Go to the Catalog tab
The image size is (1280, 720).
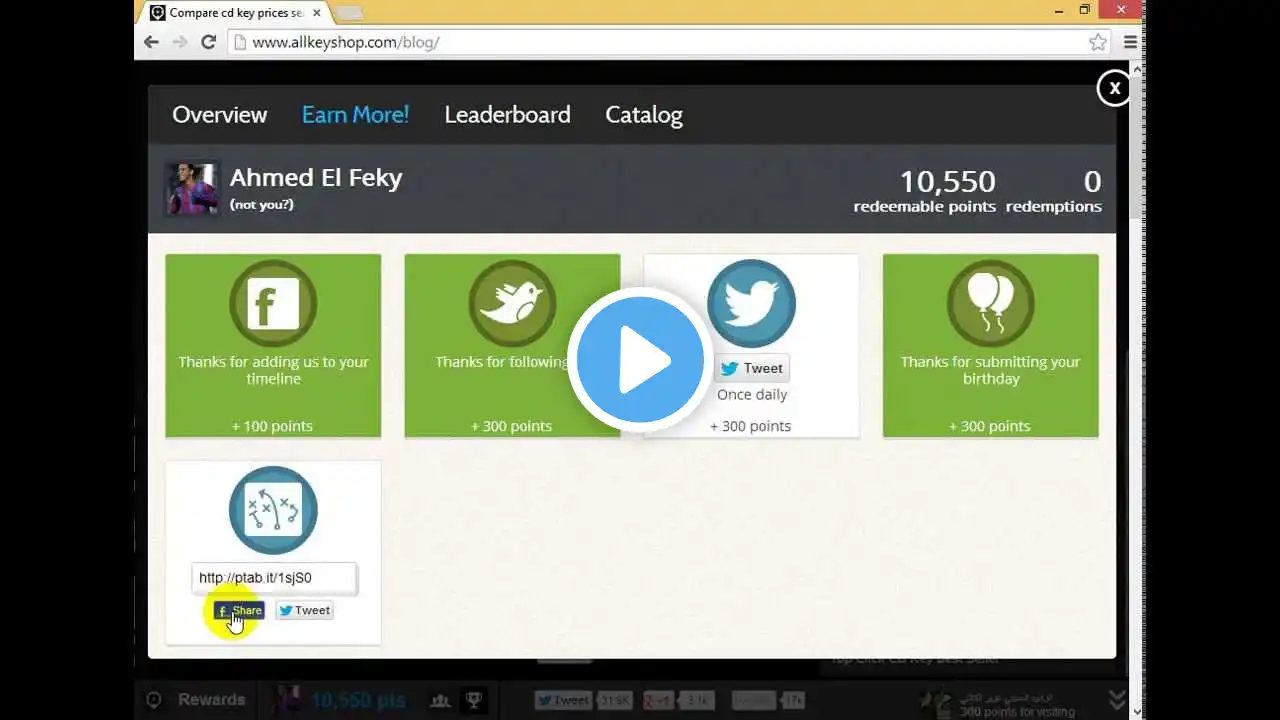644,115
